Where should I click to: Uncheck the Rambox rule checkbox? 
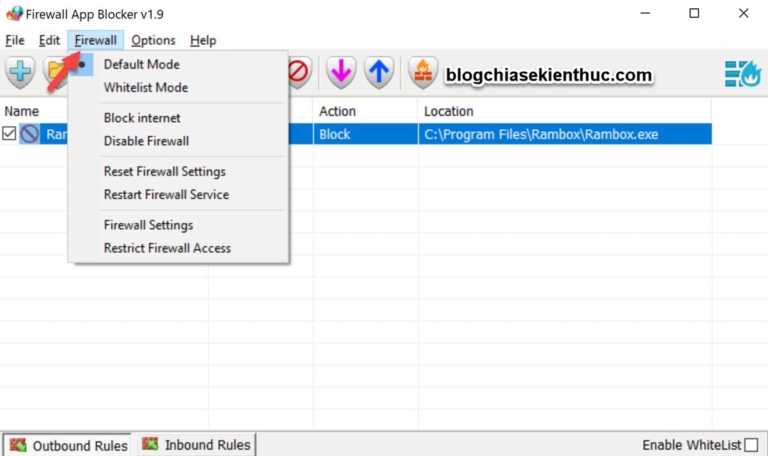[x=9, y=134]
